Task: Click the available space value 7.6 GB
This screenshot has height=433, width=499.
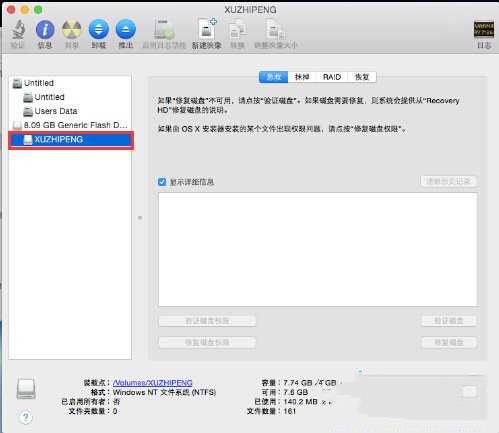Action: point(296,392)
